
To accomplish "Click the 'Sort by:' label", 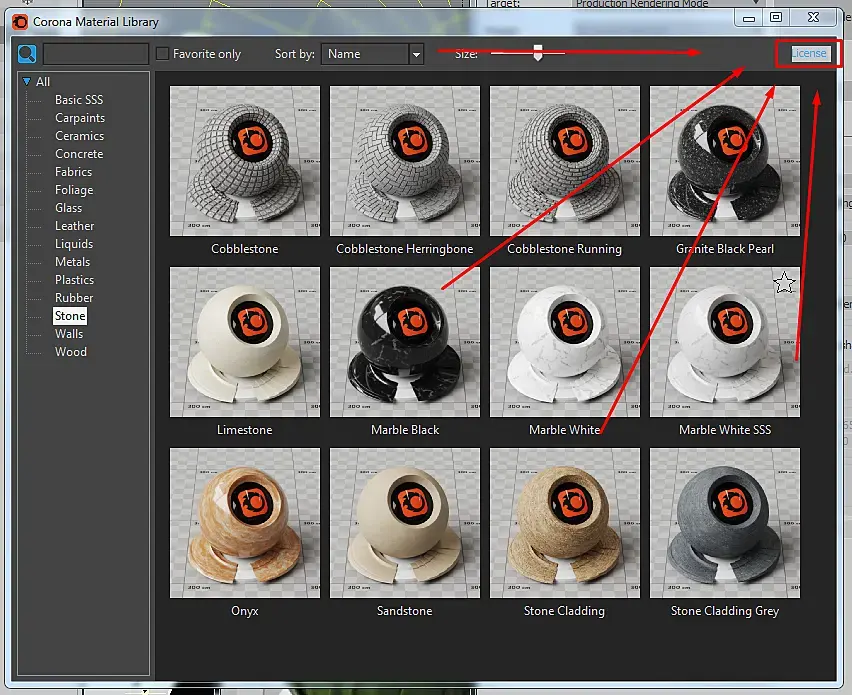I will coord(295,54).
